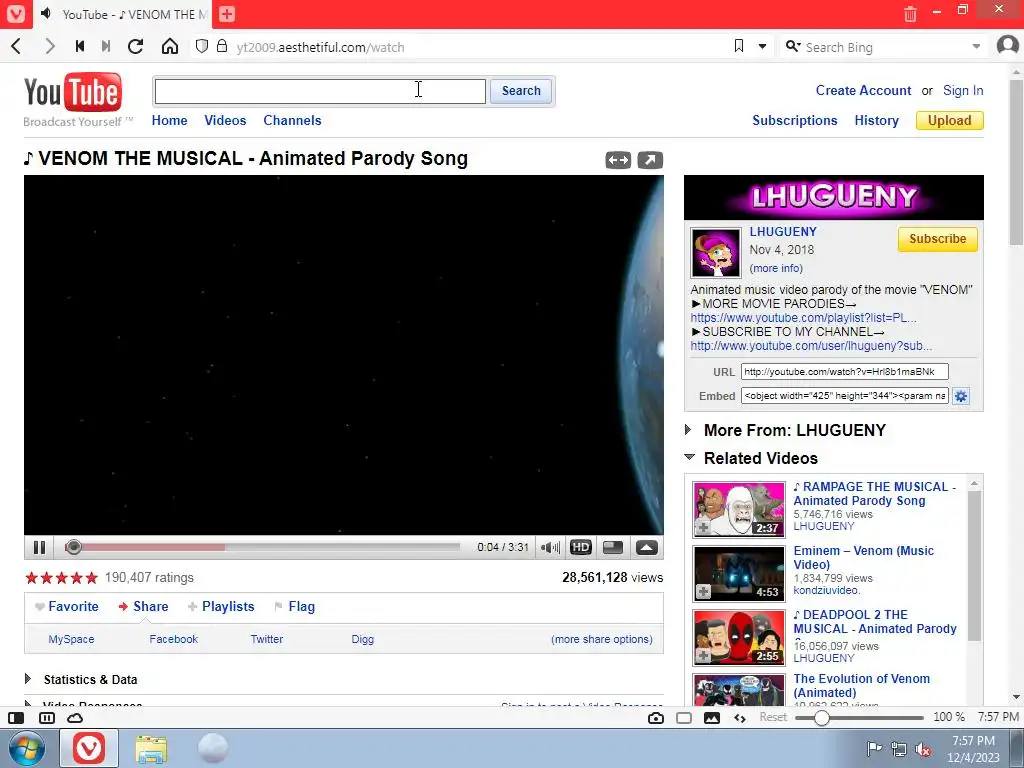View site security padlock info
This screenshot has width=1024, height=768.
pyautogui.click(x=222, y=46)
